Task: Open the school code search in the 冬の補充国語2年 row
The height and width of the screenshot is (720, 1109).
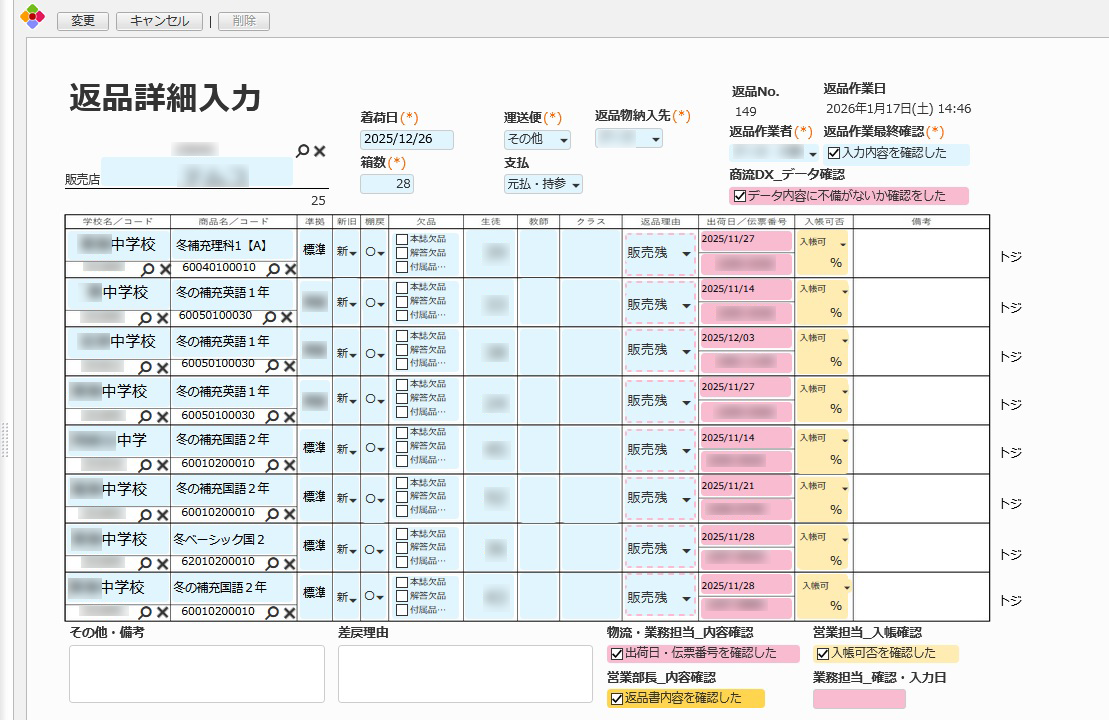Action: click(144, 462)
